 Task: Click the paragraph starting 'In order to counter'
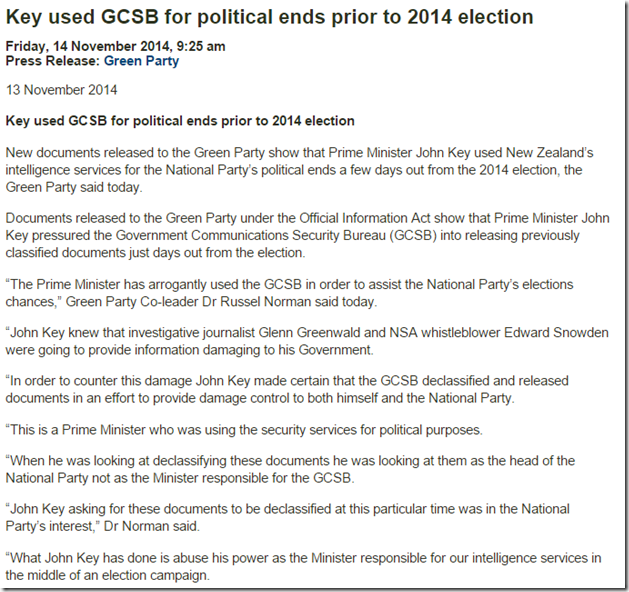(x=300, y=388)
